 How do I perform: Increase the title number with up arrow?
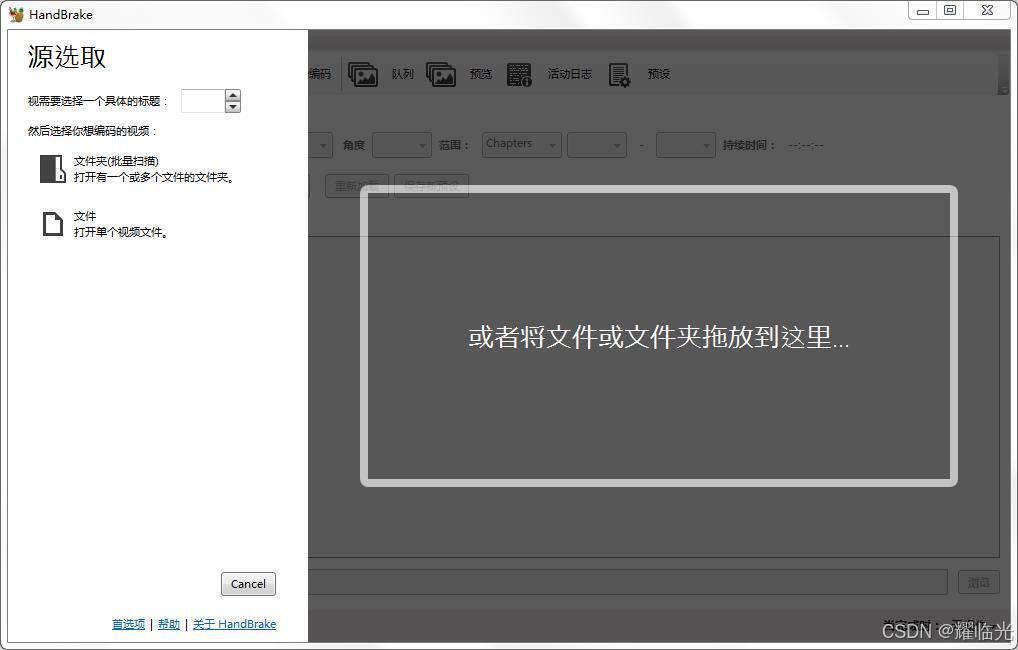click(232, 95)
